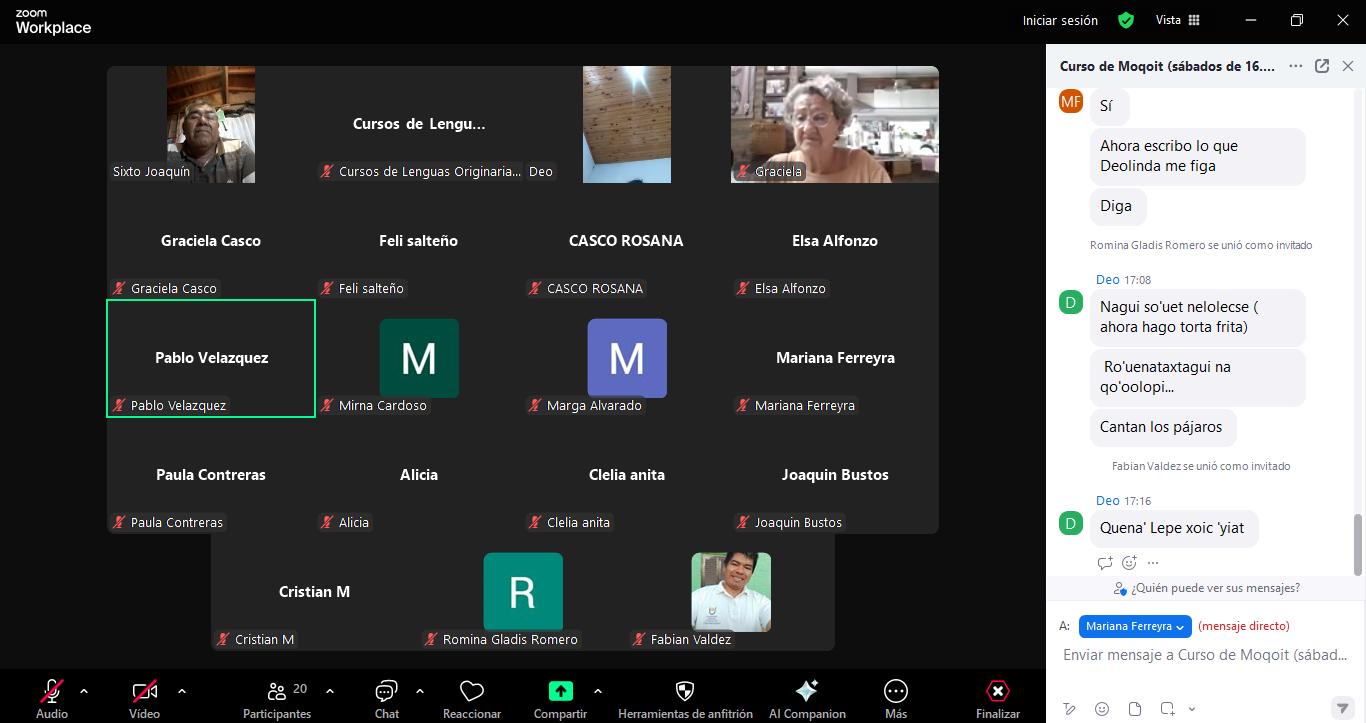Click the emoji picker in chat composer
Screen dimensions: 1366x723
(x=1102, y=709)
